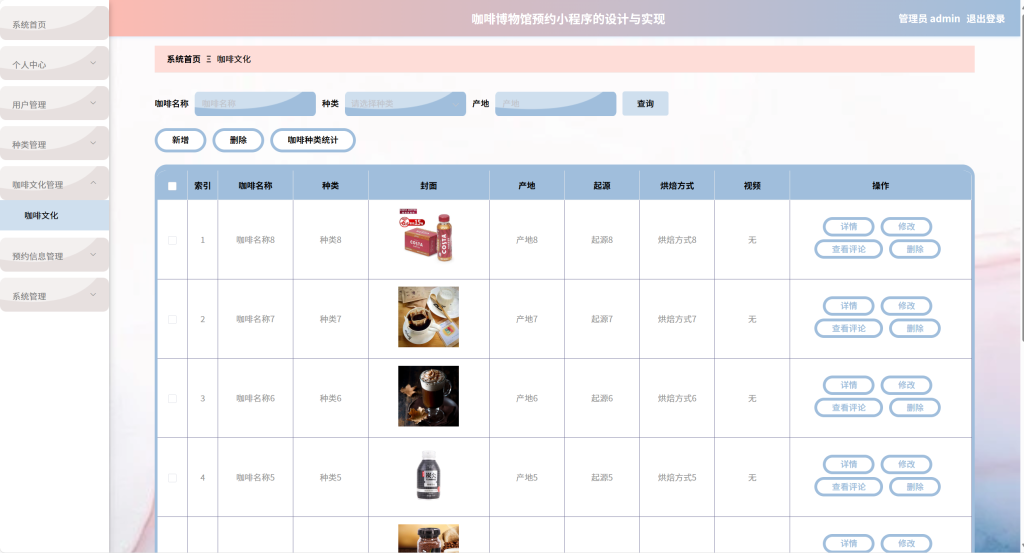Select all rows via header checkbox
Image resolution: width=1024 pixels, height=553 pixels.
(172, 186)
